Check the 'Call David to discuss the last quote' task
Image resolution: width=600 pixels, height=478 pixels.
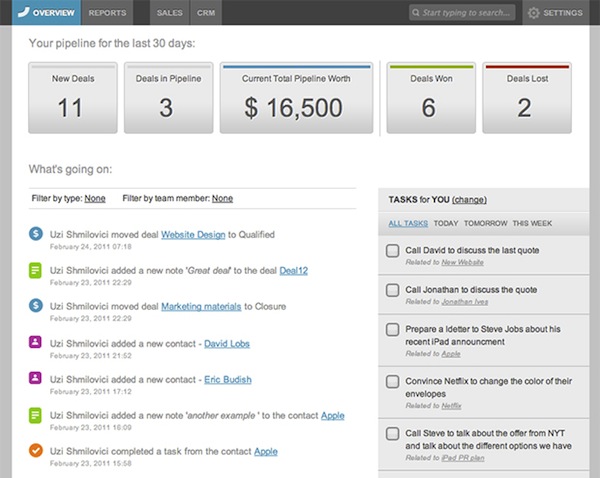click(x=393, y=250)
